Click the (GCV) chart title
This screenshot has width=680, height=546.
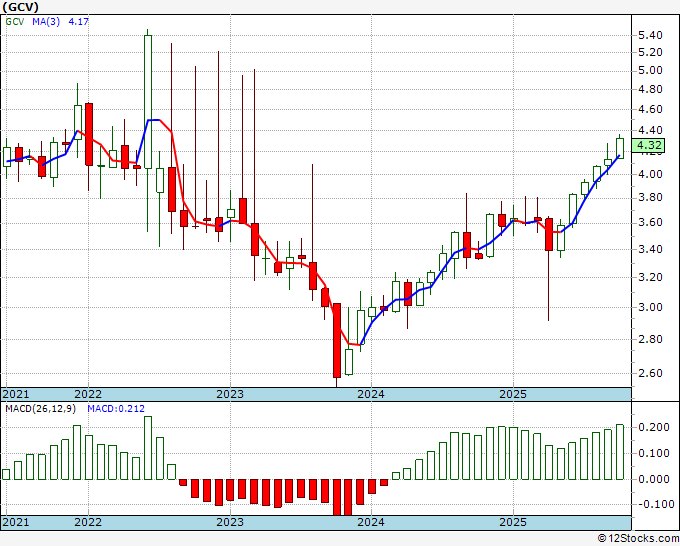pyautogui.click(x=20, y=7)
